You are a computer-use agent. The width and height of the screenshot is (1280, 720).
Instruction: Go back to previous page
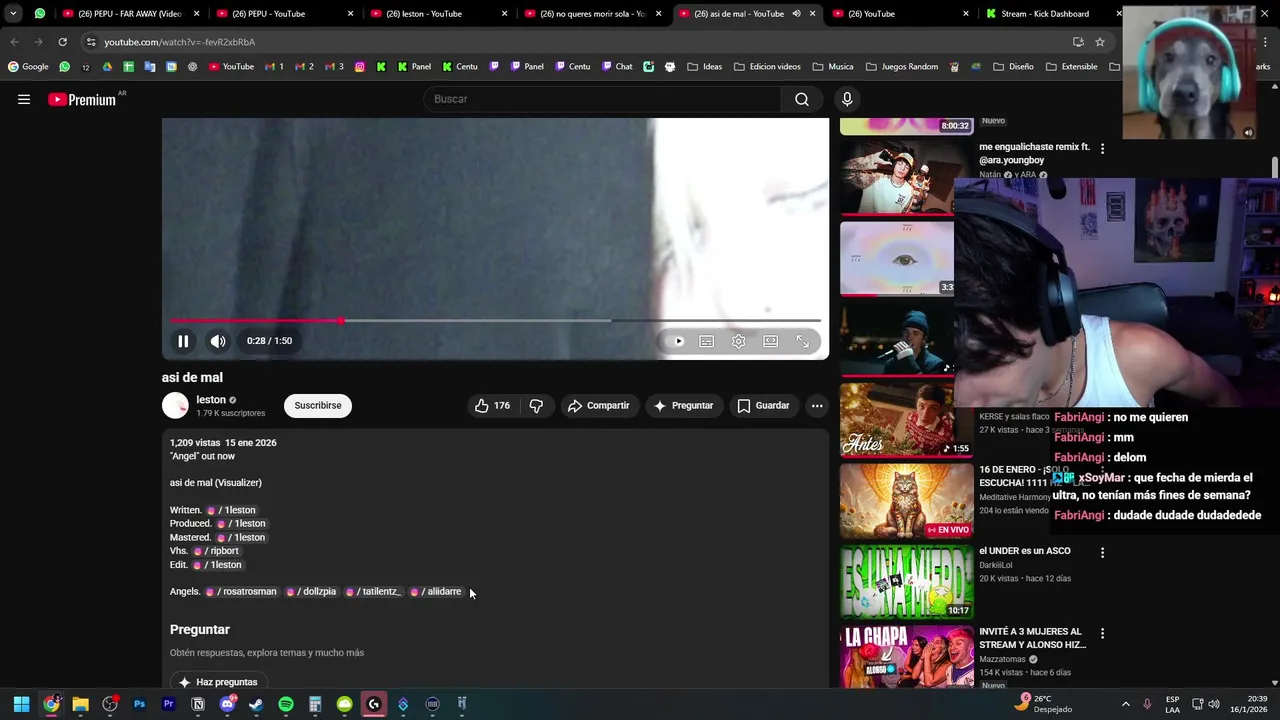(x=14, y=42)
